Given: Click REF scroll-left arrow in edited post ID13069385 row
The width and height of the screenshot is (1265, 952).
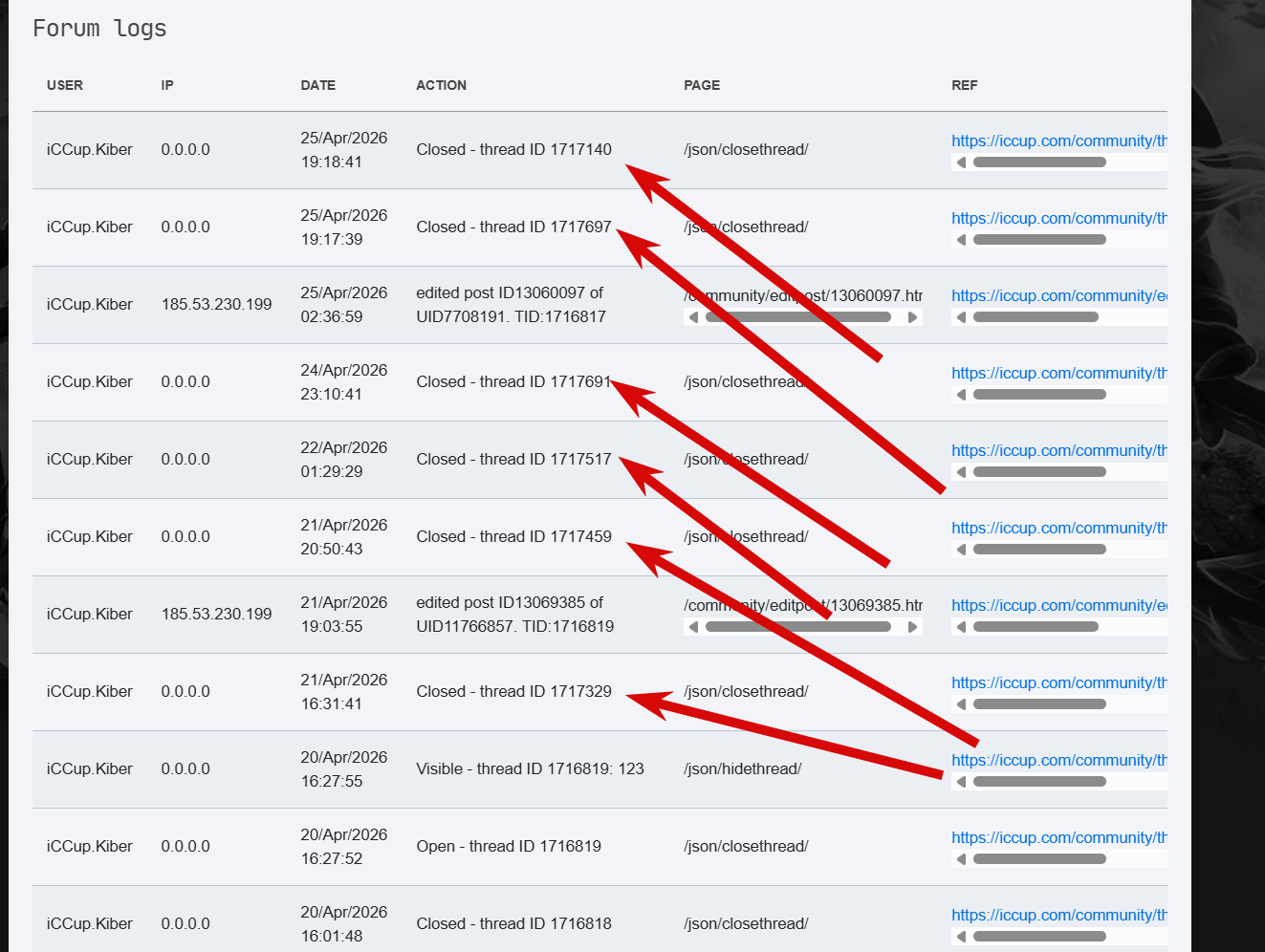Looking at the screenshot, I should tap(962, 627).
